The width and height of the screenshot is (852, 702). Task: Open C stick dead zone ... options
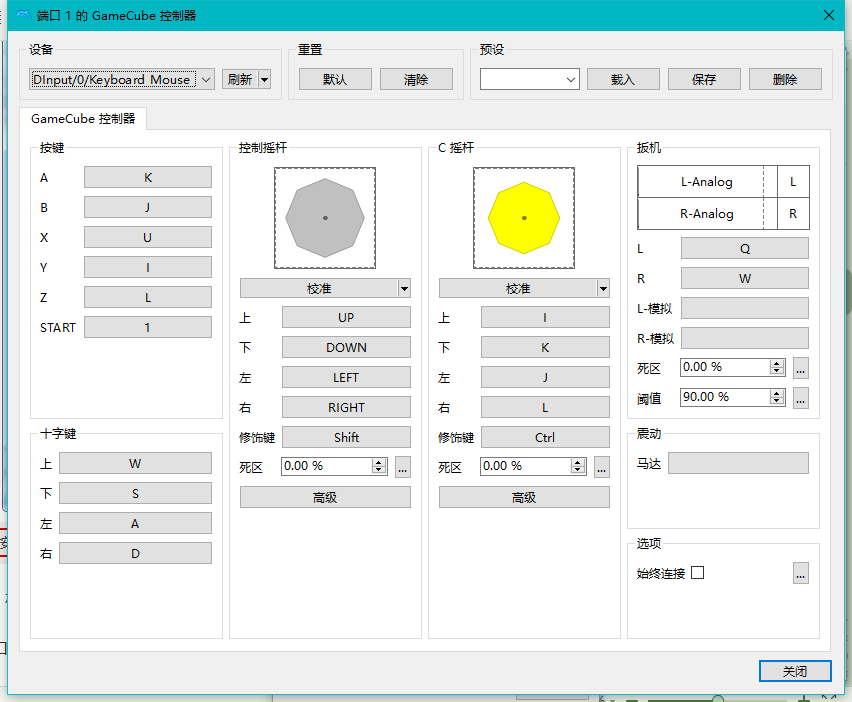(x=602, y=467)
